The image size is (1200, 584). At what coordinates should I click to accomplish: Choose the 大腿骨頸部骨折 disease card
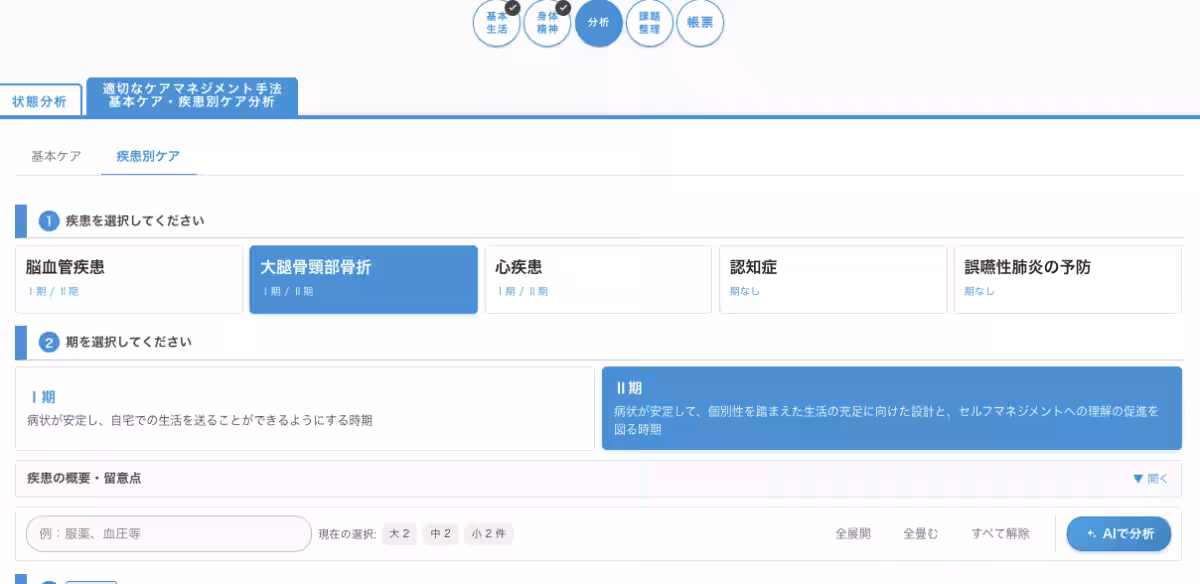363,280
